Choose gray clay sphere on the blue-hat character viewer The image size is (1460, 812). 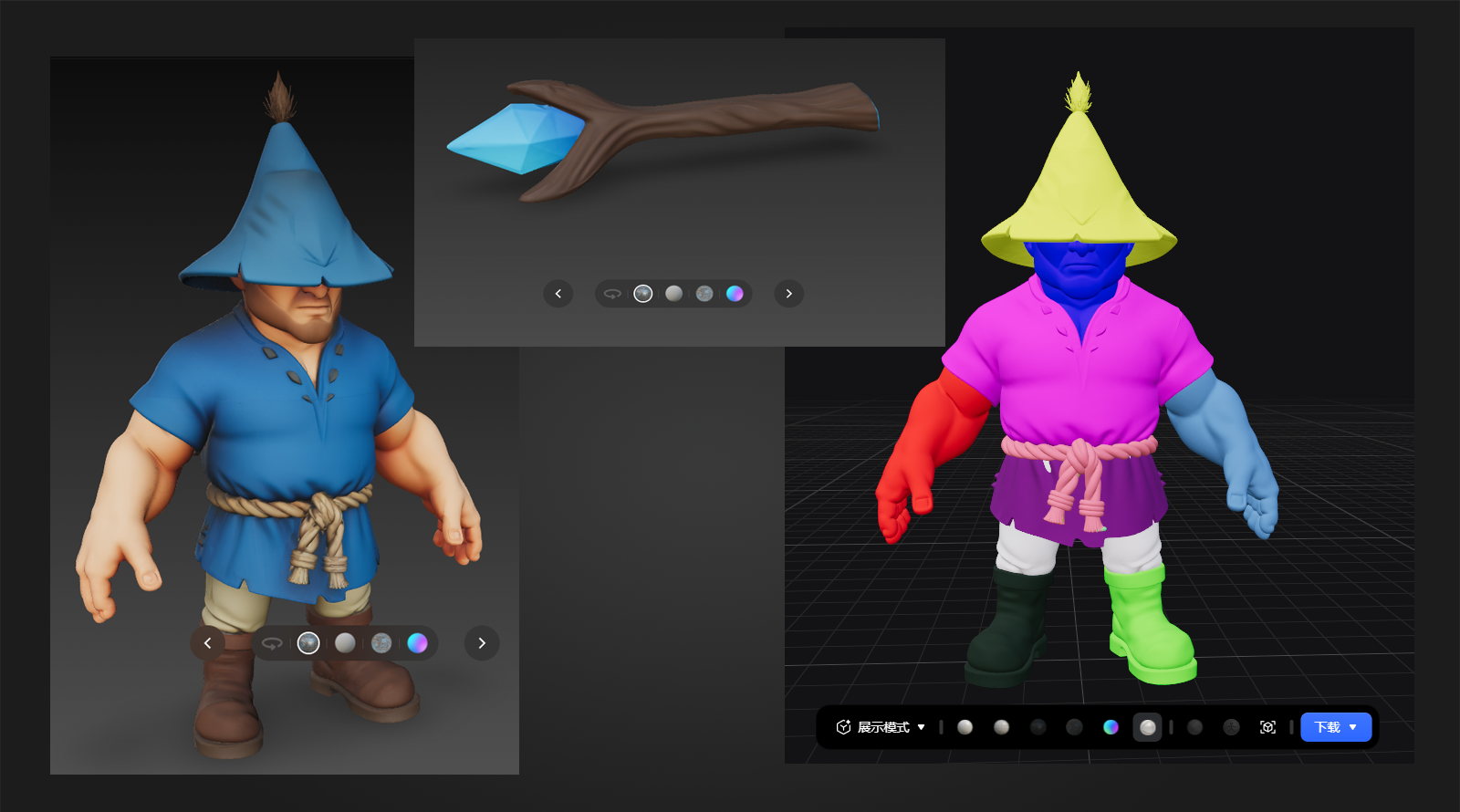[345, 643]
